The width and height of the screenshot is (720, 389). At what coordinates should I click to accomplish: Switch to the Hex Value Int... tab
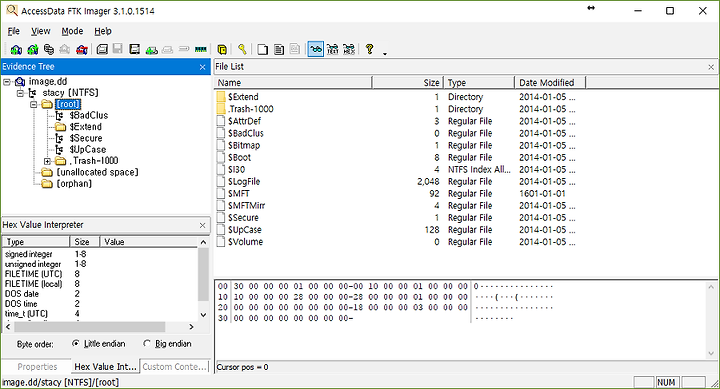(x=105, y=366)
